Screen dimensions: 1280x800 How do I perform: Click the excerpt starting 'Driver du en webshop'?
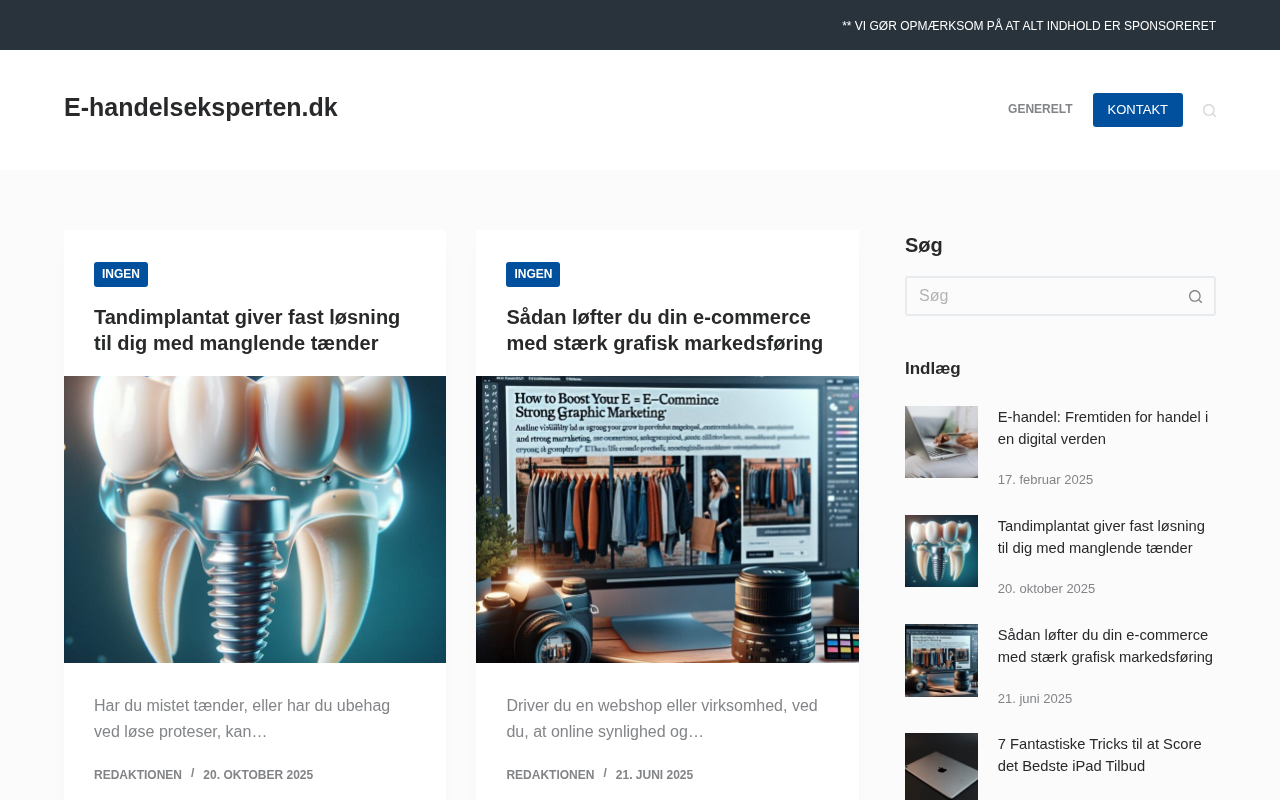[x=662, y=719]
